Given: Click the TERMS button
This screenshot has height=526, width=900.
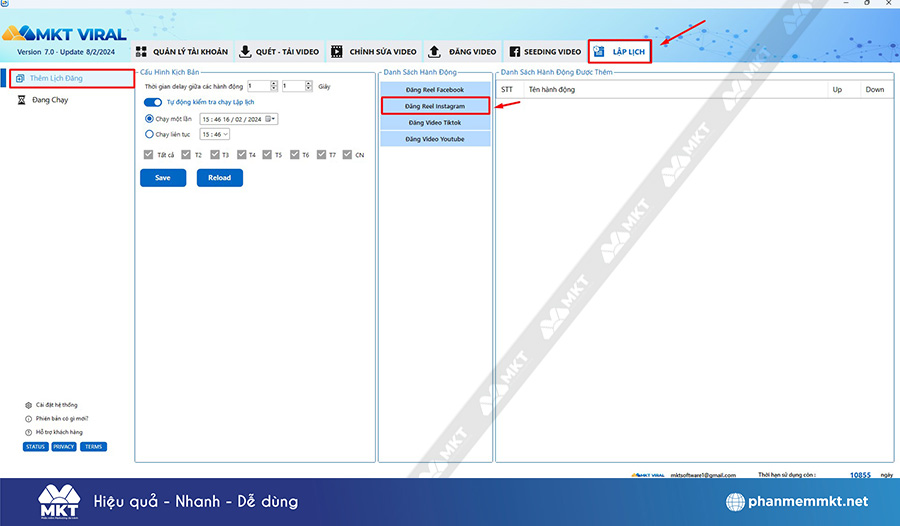Looking at the screenshot, I should click(x=94, y=447).
